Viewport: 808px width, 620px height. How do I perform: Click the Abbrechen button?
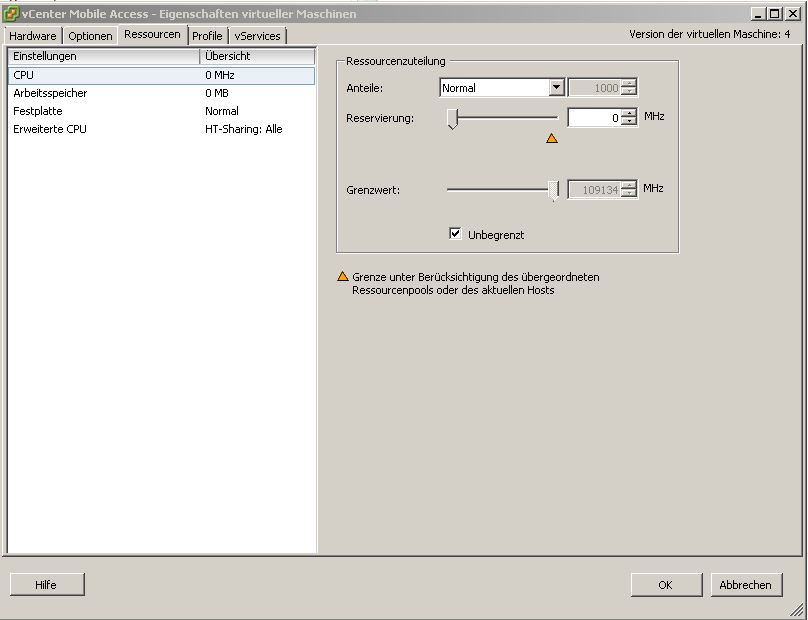point(746,585)
